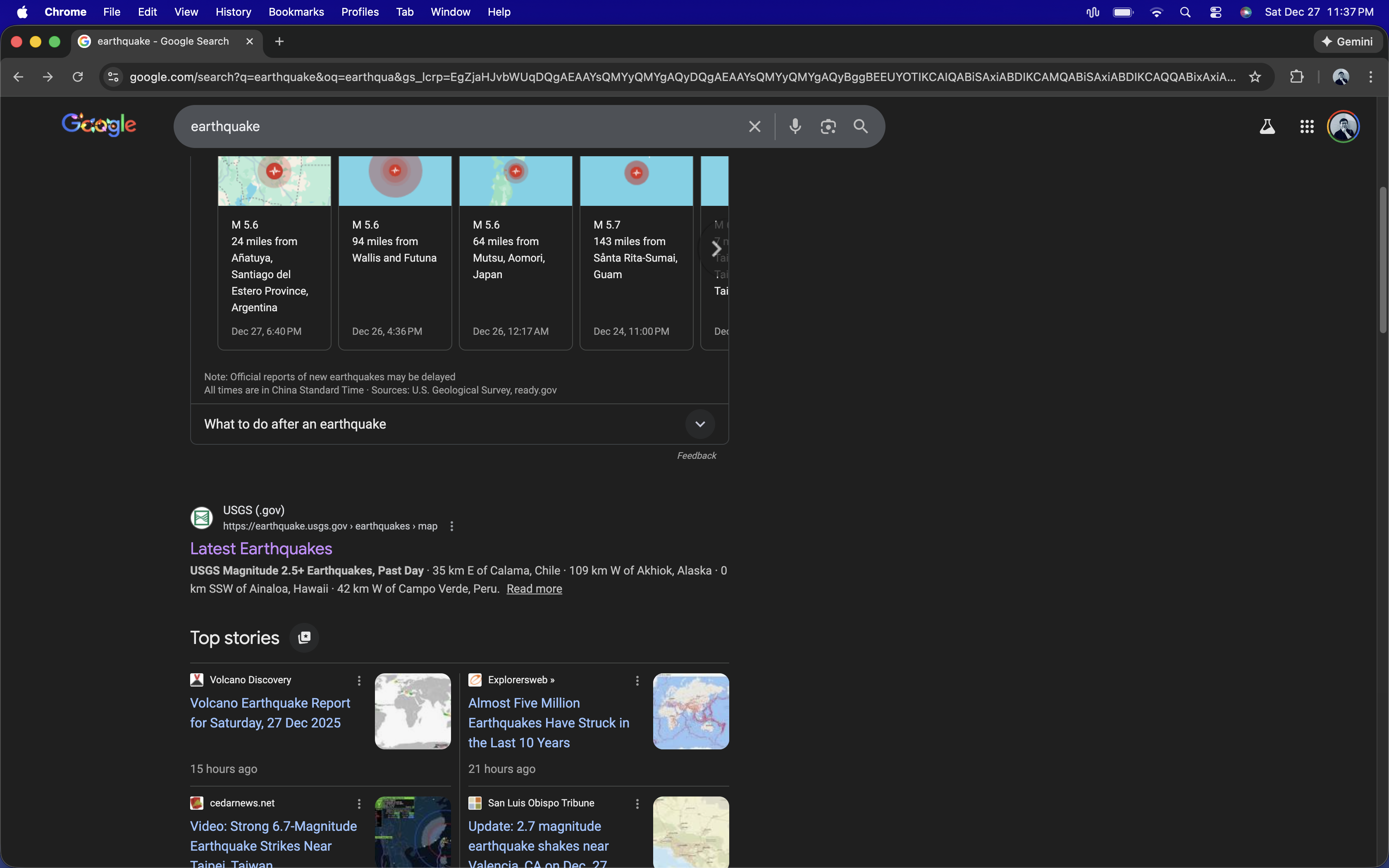The width and height of the screenshot is (1389, 868).
Task: Open options for cedarnews.net story
Action: coord(359,804)
